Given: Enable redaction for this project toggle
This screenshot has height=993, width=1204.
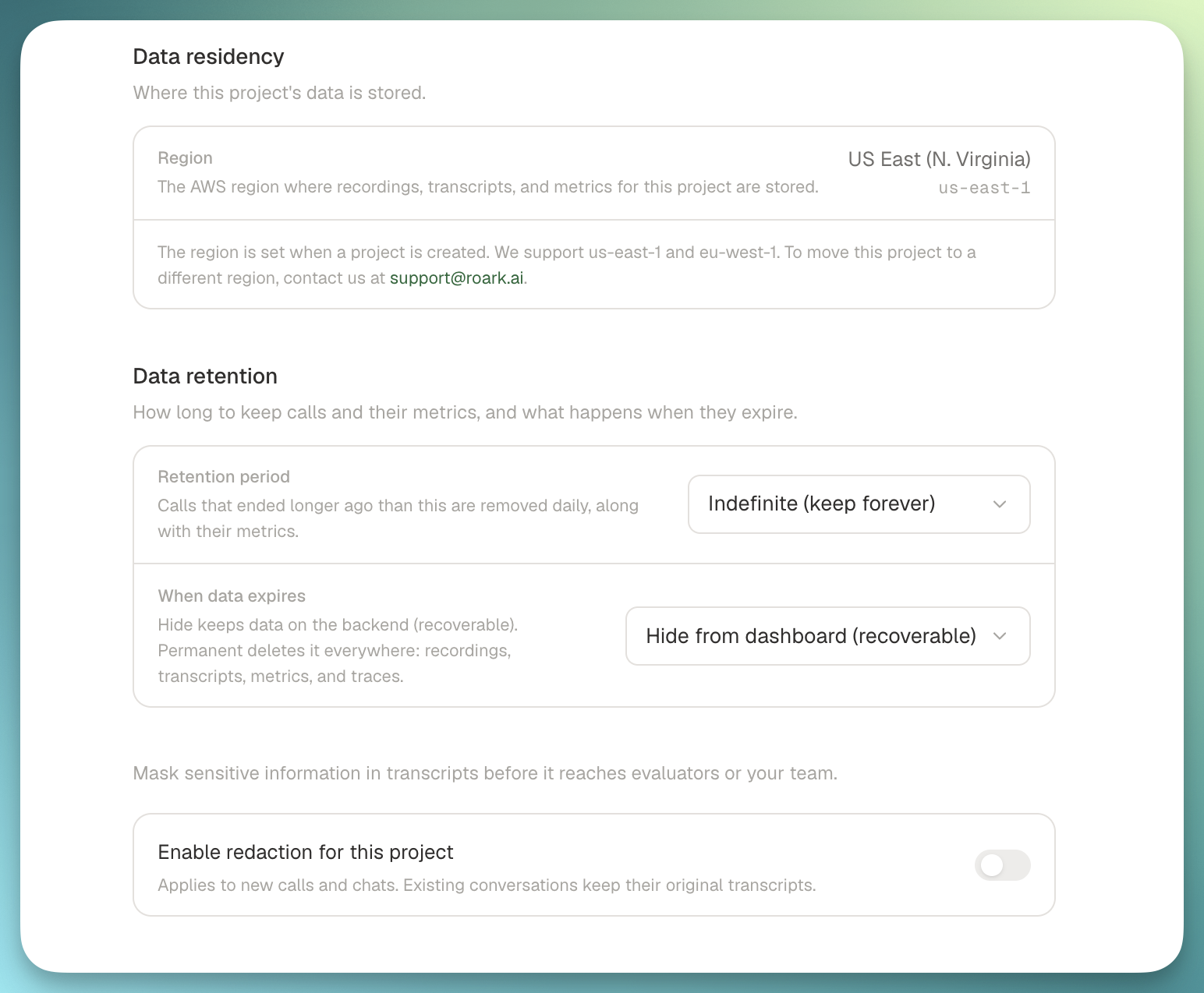Looking at the screenshot, I should click(x=1002, y=865).
